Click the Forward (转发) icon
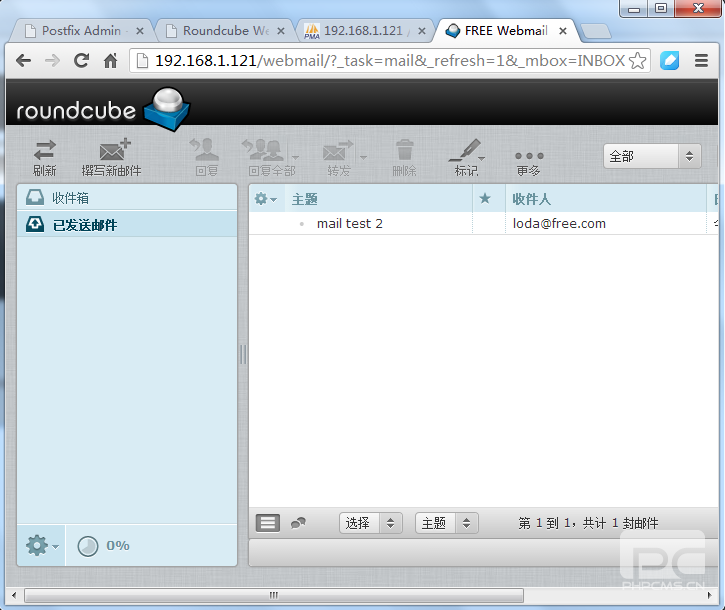The image size is (725, 610). click(338, 158)
